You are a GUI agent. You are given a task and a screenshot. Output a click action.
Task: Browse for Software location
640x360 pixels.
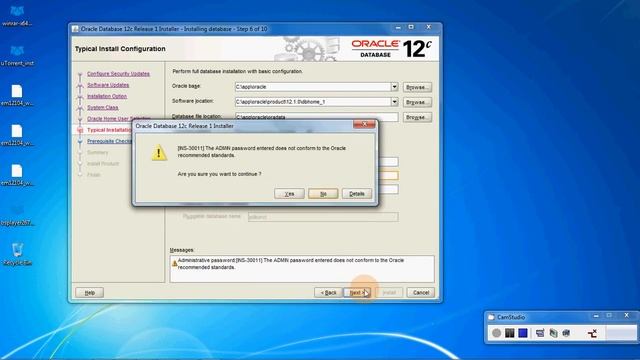coord(417,102)
